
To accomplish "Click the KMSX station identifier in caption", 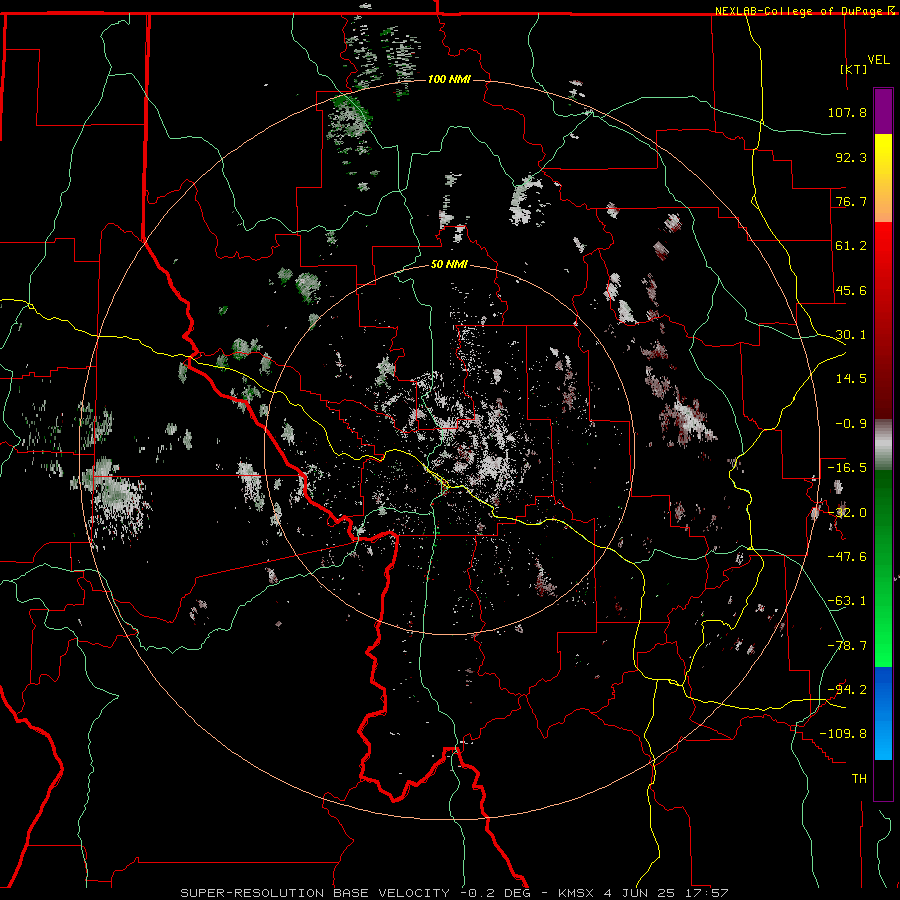I will 577,893.
